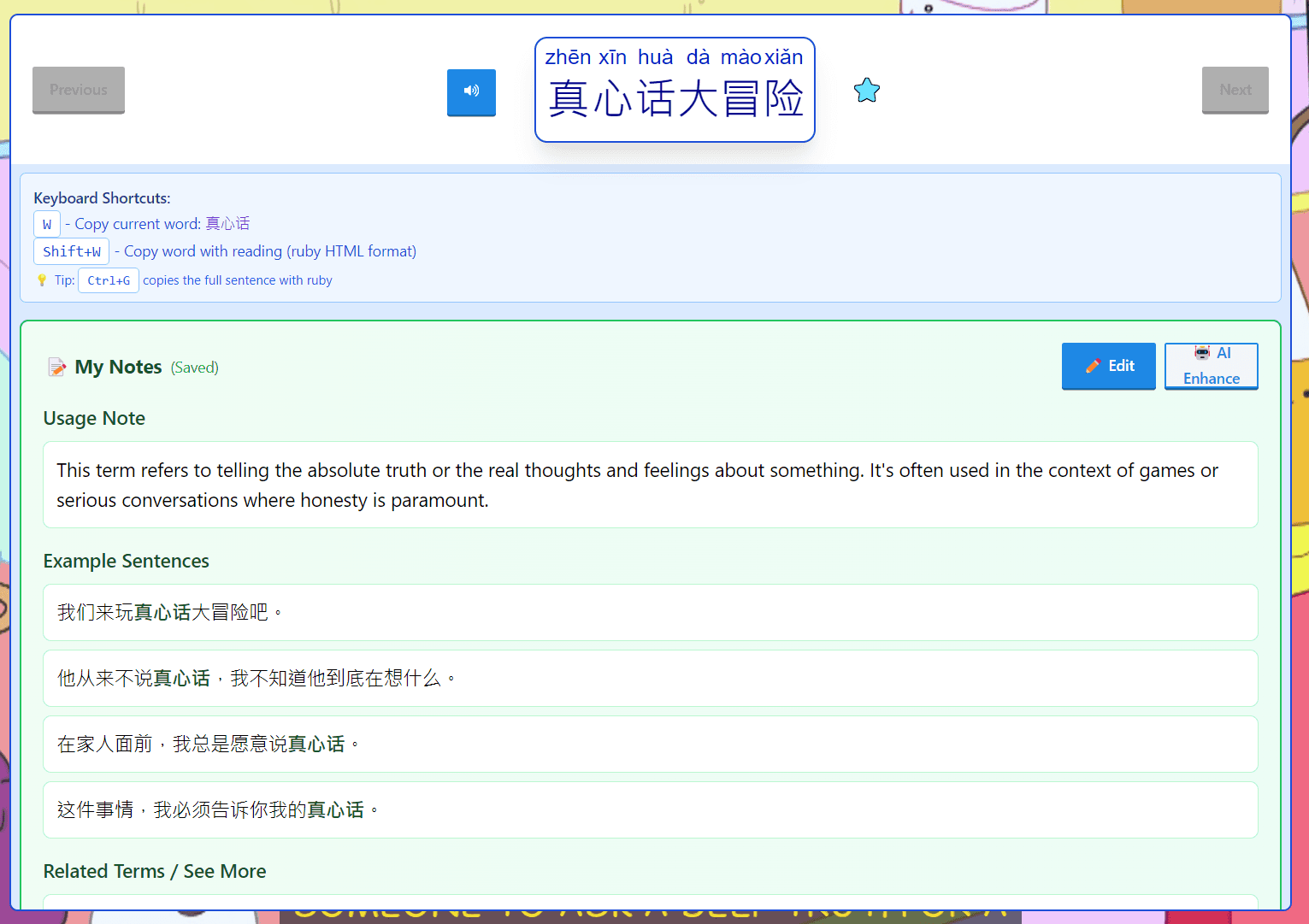This screenshot has height=924, width=1309.
Task: Click the lightbulb Tip icon
Action: click(42, 280)
